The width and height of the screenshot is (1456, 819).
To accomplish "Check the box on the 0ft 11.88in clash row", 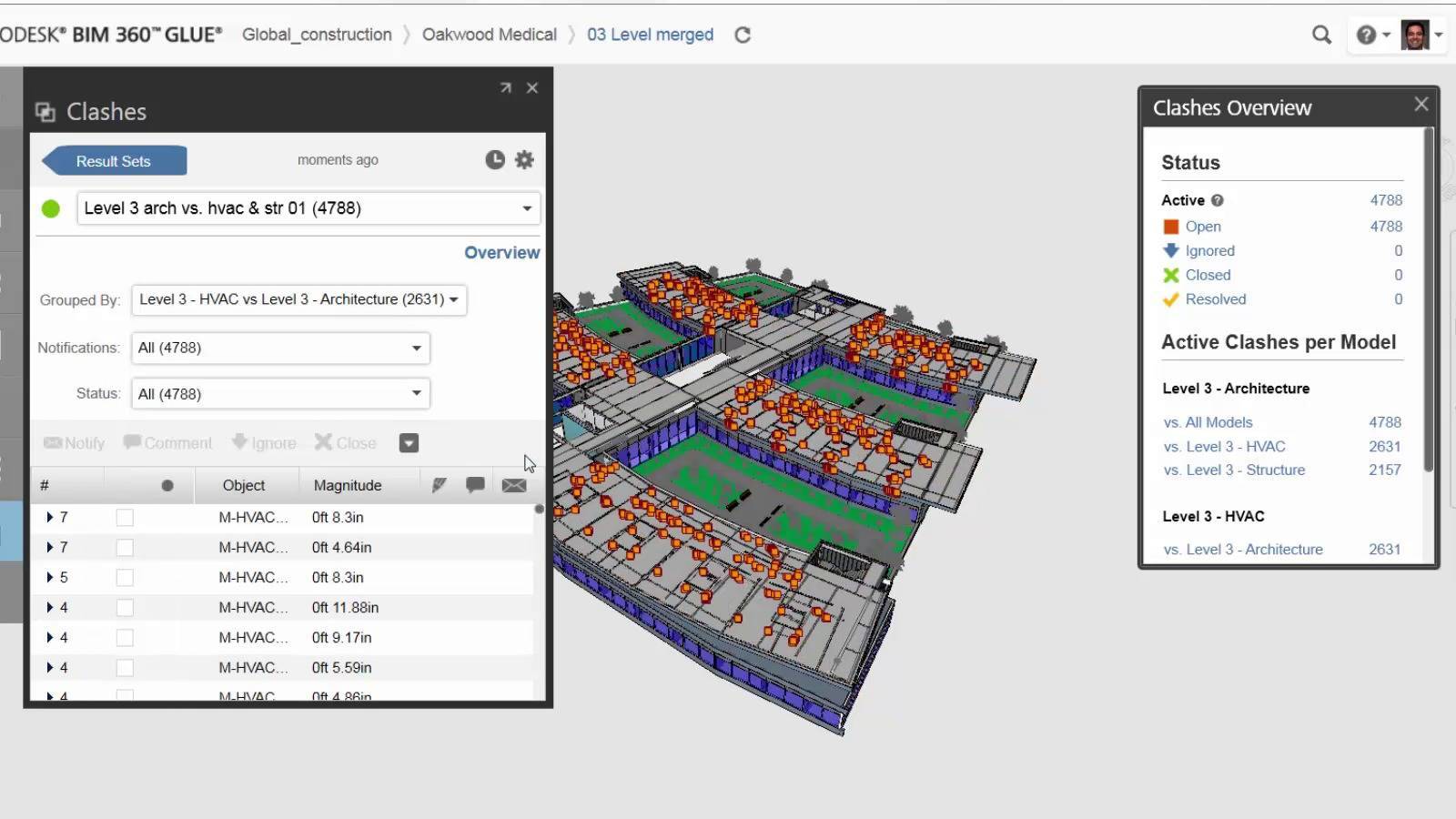I will [125, 607].
